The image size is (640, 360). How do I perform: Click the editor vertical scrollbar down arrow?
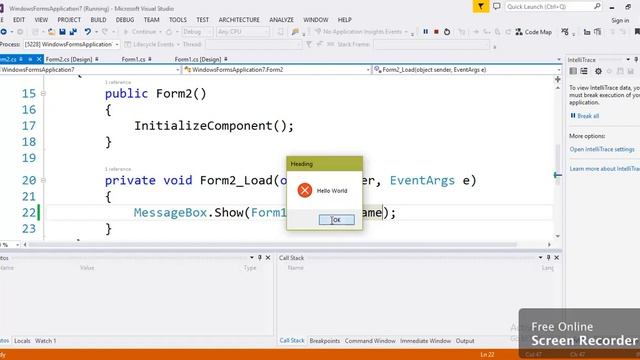(x=558, y=236)
